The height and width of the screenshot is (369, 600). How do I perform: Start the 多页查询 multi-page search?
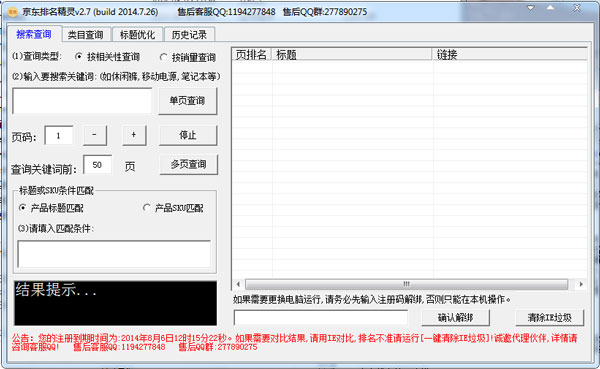click(x=189, y=165)
